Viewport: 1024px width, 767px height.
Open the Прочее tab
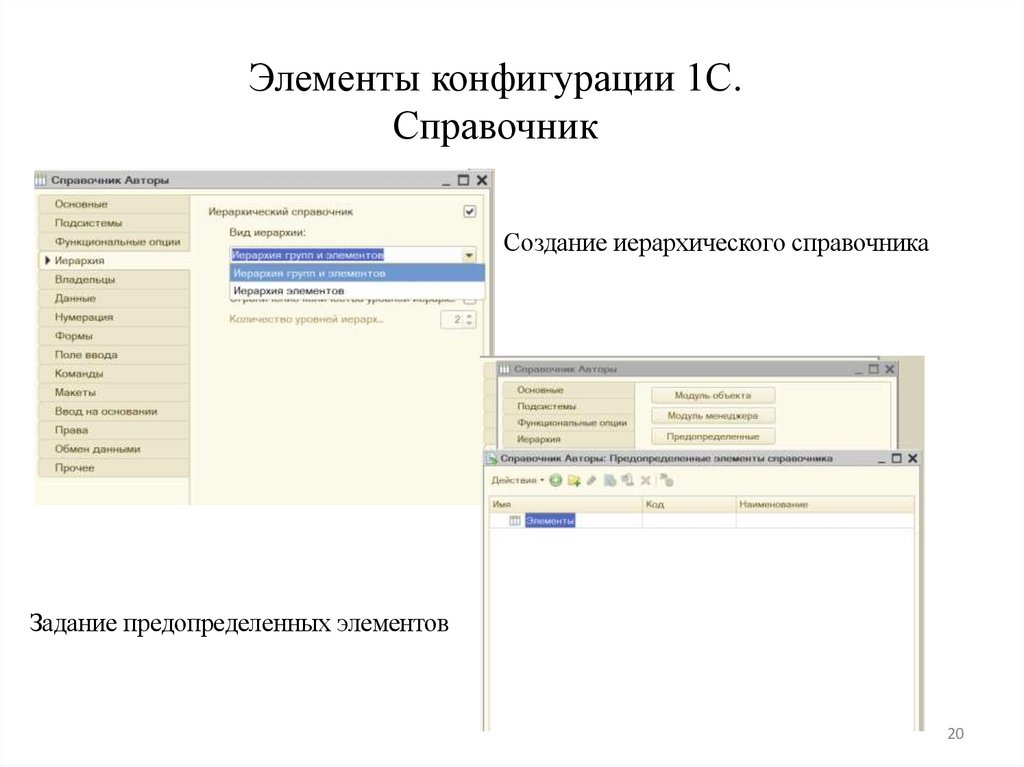[113, 468]
